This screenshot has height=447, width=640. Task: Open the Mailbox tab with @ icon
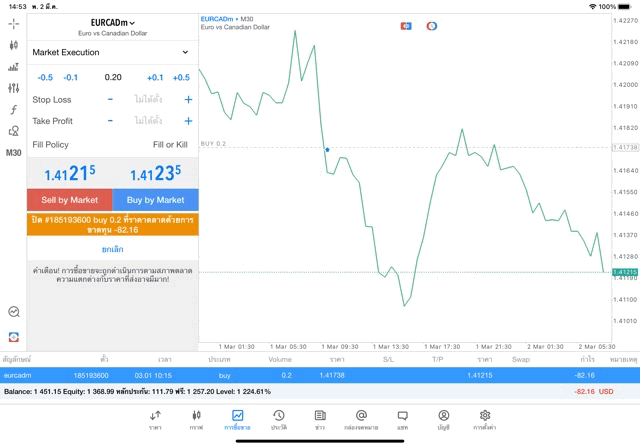(x=361, y=420)
